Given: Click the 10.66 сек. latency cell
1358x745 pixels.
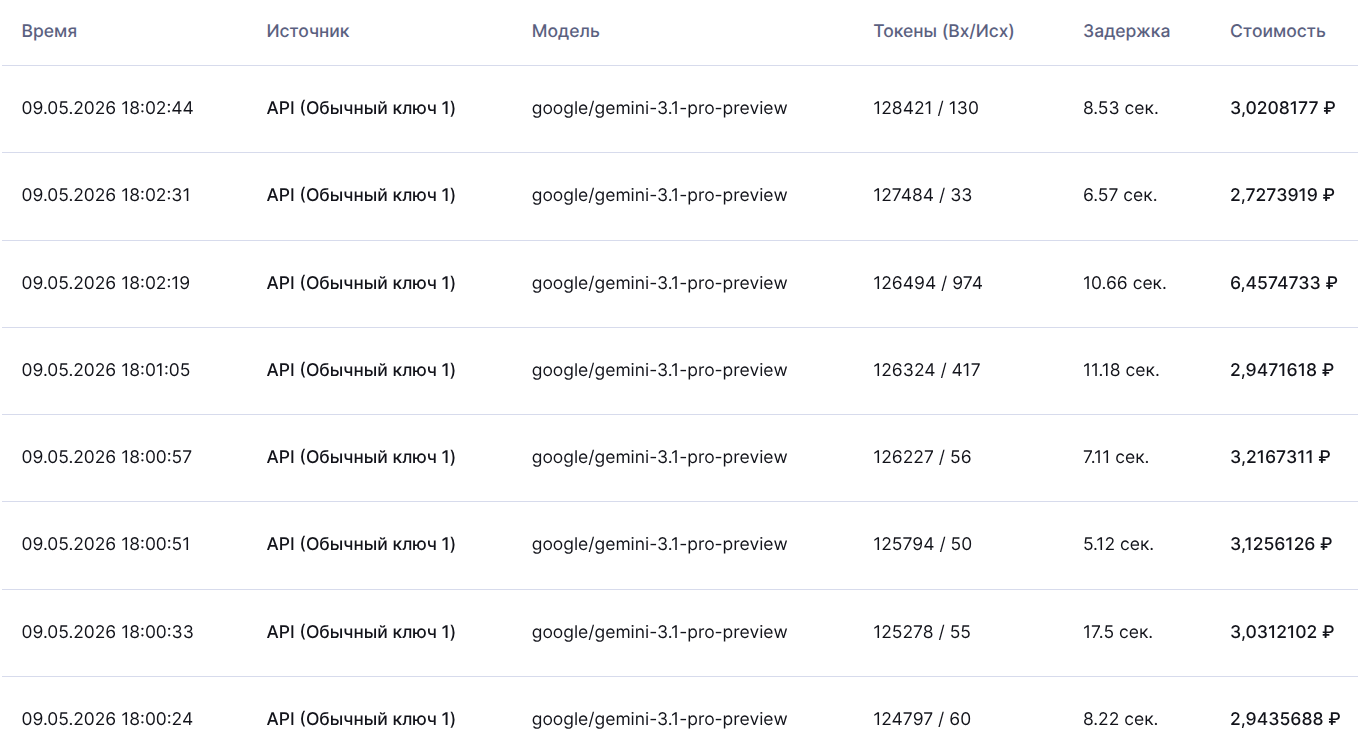Looking at the screenshot, I should (x=1125, y=283).
